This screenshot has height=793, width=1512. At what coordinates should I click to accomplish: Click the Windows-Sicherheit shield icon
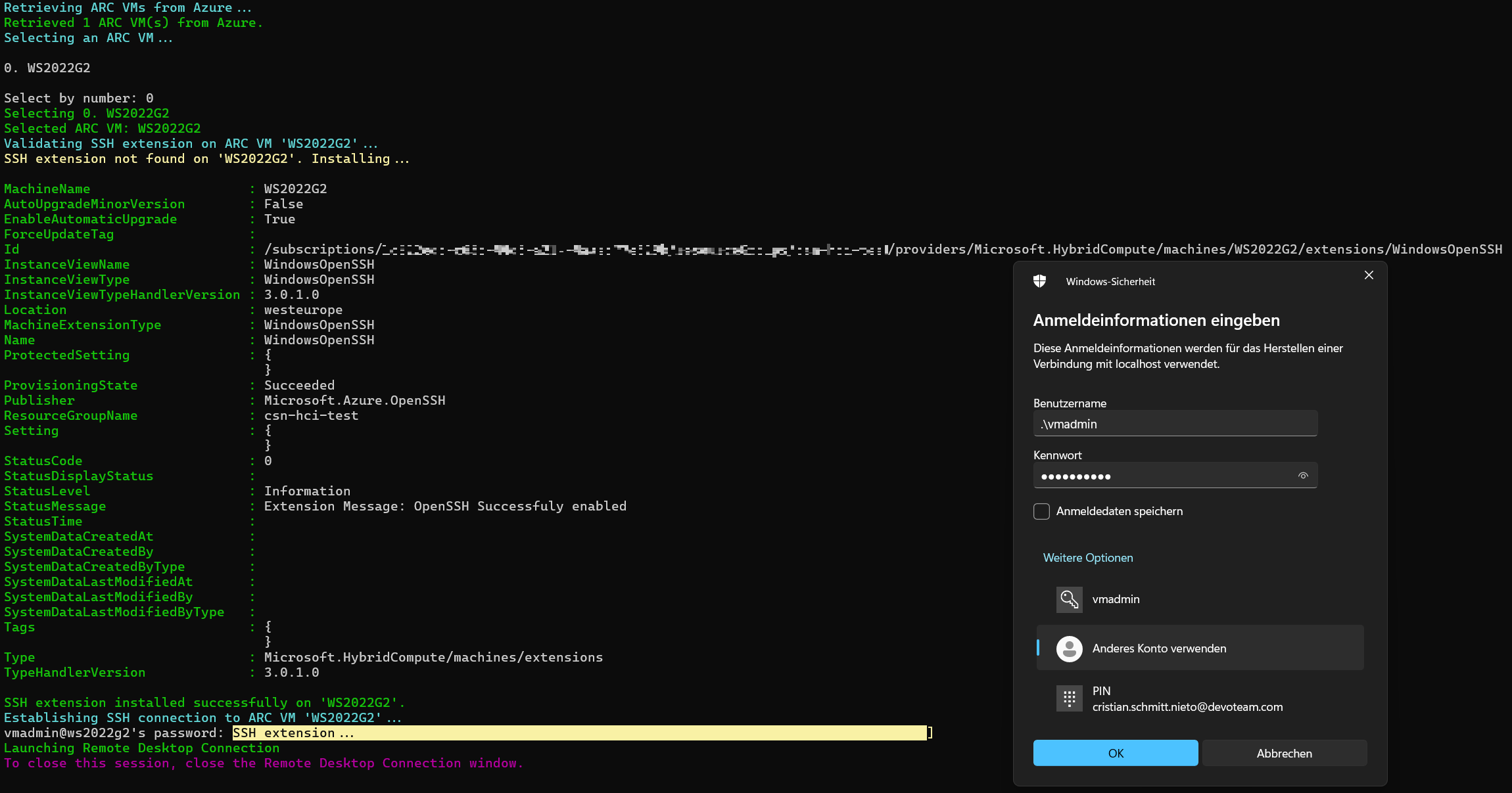1039,281
